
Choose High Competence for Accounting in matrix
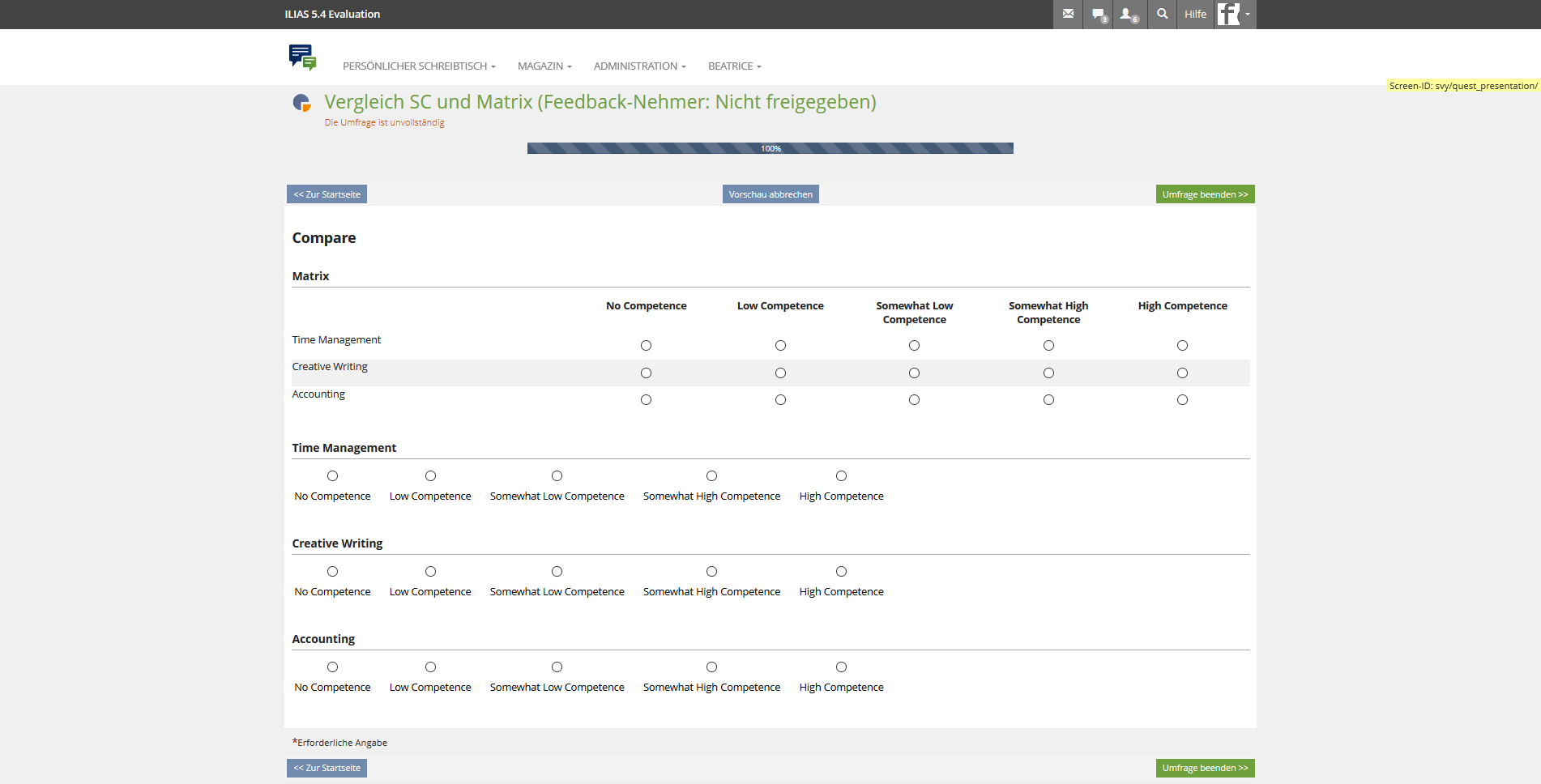click(1182, 400)
